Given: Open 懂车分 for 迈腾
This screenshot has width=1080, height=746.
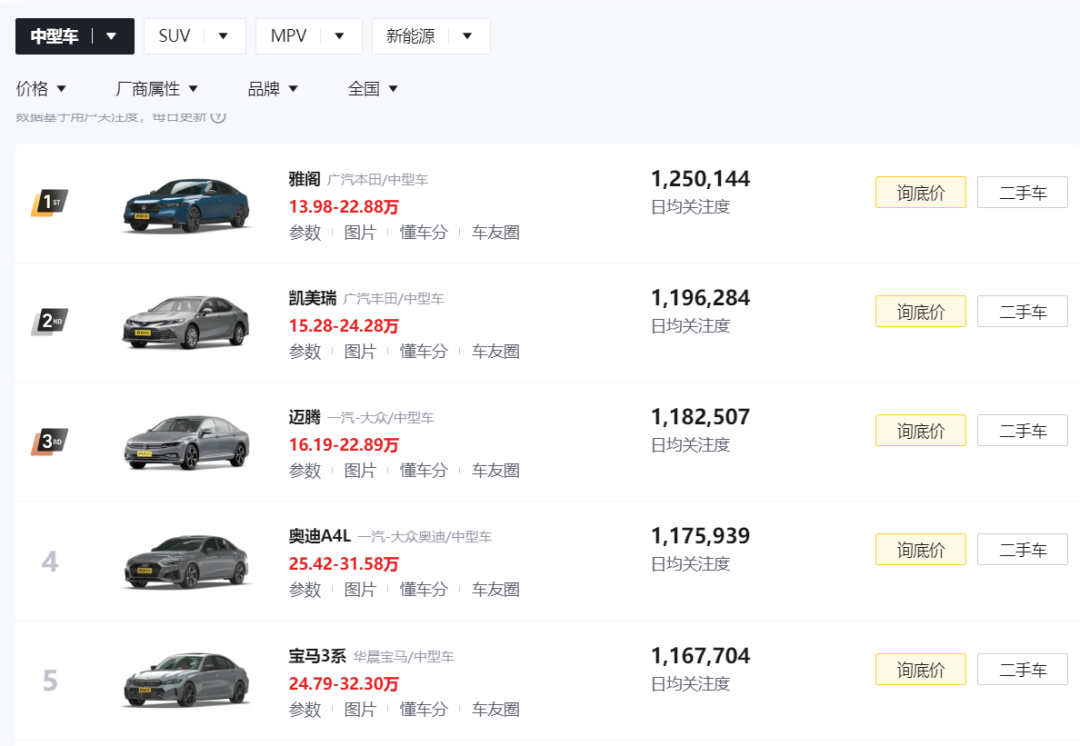Looking at the screenshot, I should click(x=424, y=471).
